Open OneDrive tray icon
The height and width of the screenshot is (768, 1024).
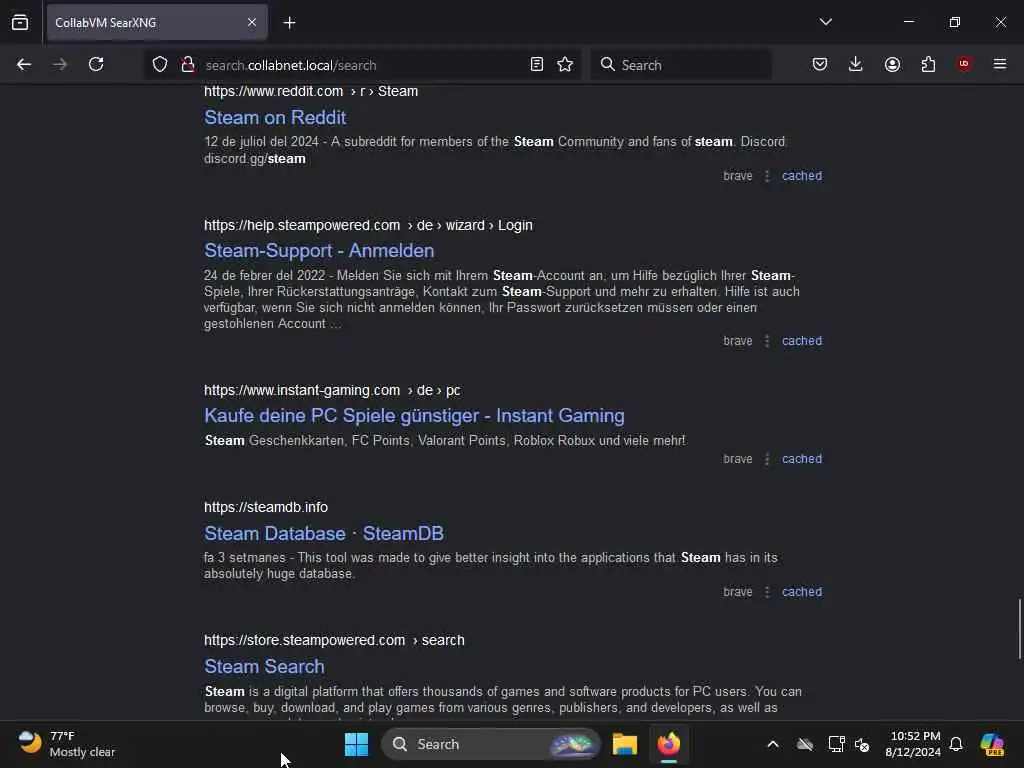805,744
